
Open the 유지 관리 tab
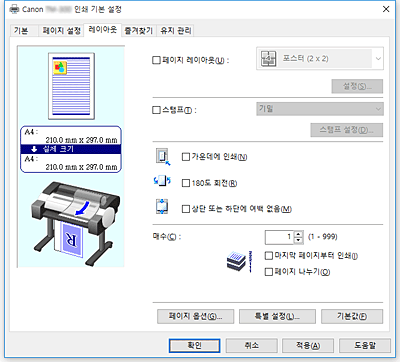point(176,31)
